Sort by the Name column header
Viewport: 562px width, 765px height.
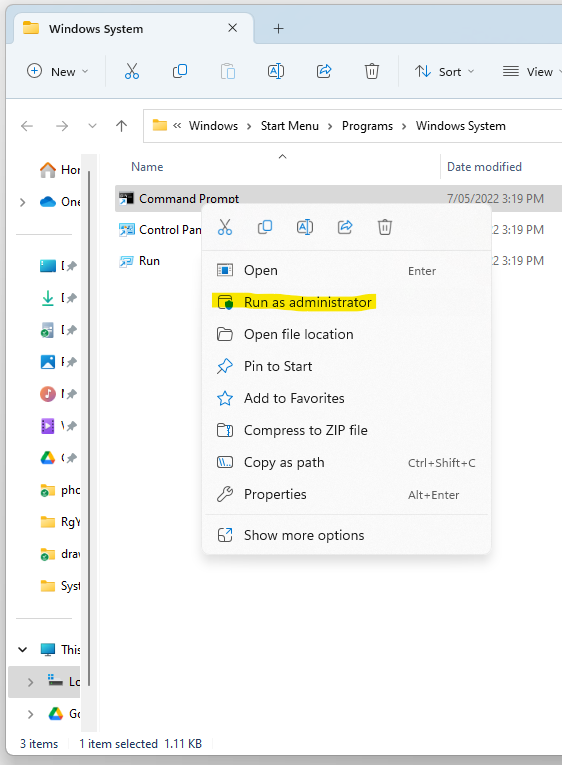[x=147, y=167]
